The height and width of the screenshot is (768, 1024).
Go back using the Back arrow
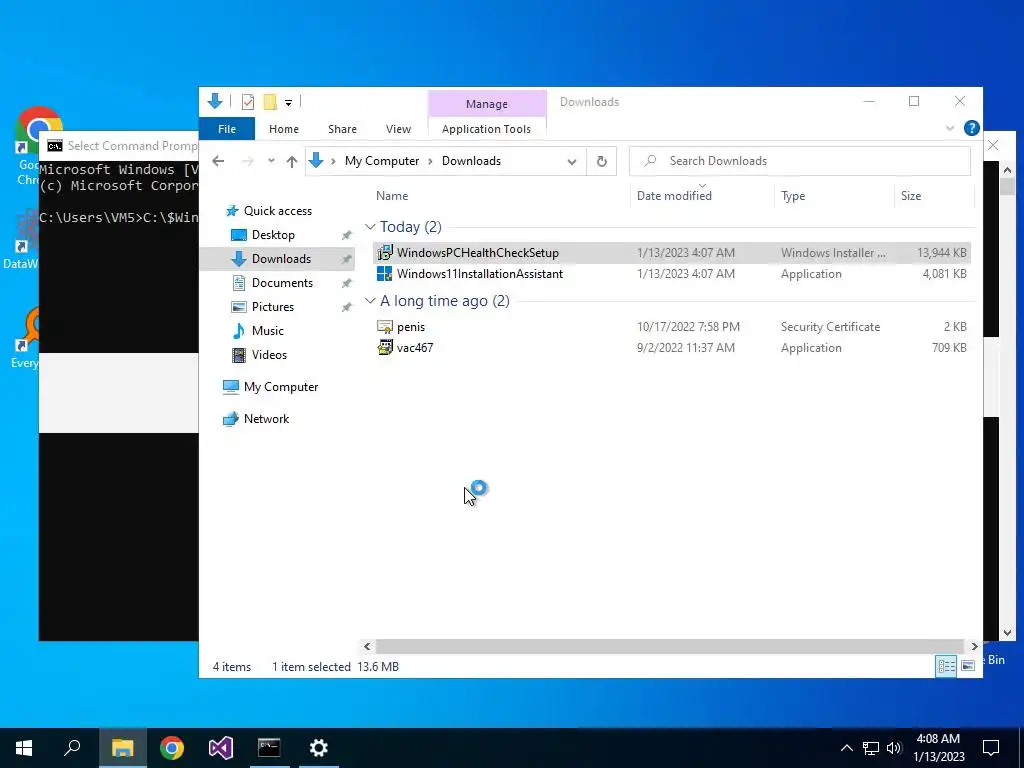tap(218, 161)
